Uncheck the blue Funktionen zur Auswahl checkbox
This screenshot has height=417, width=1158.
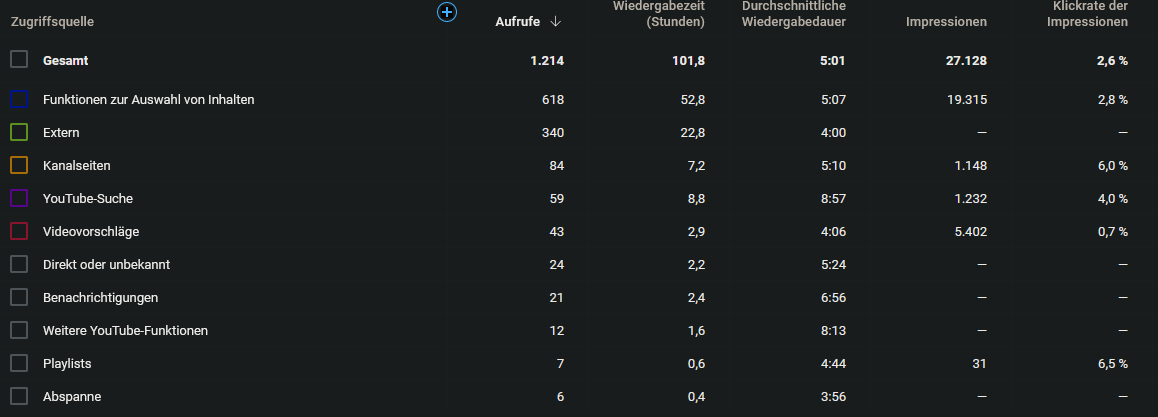[19, 99]
